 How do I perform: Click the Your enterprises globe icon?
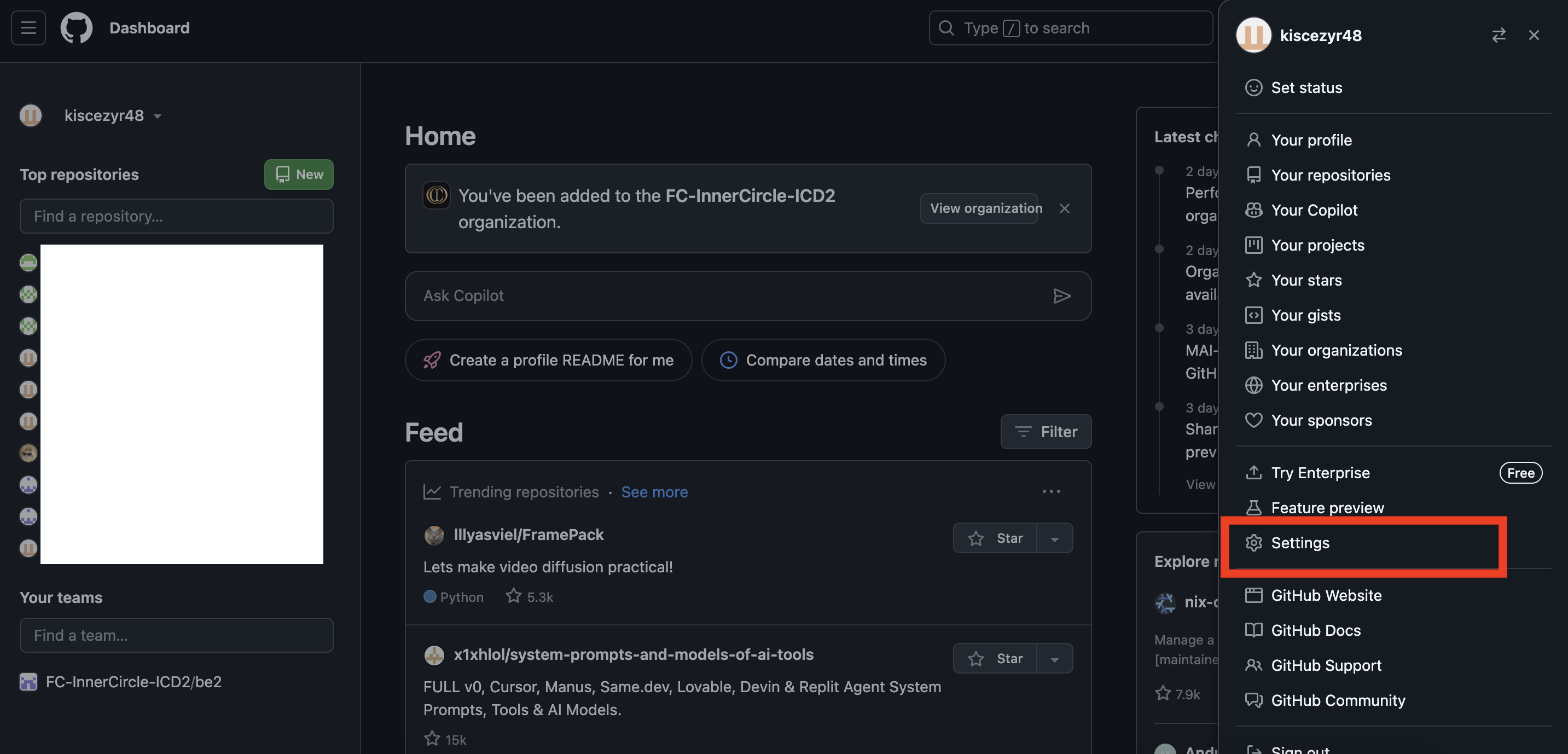[1253, 385]
